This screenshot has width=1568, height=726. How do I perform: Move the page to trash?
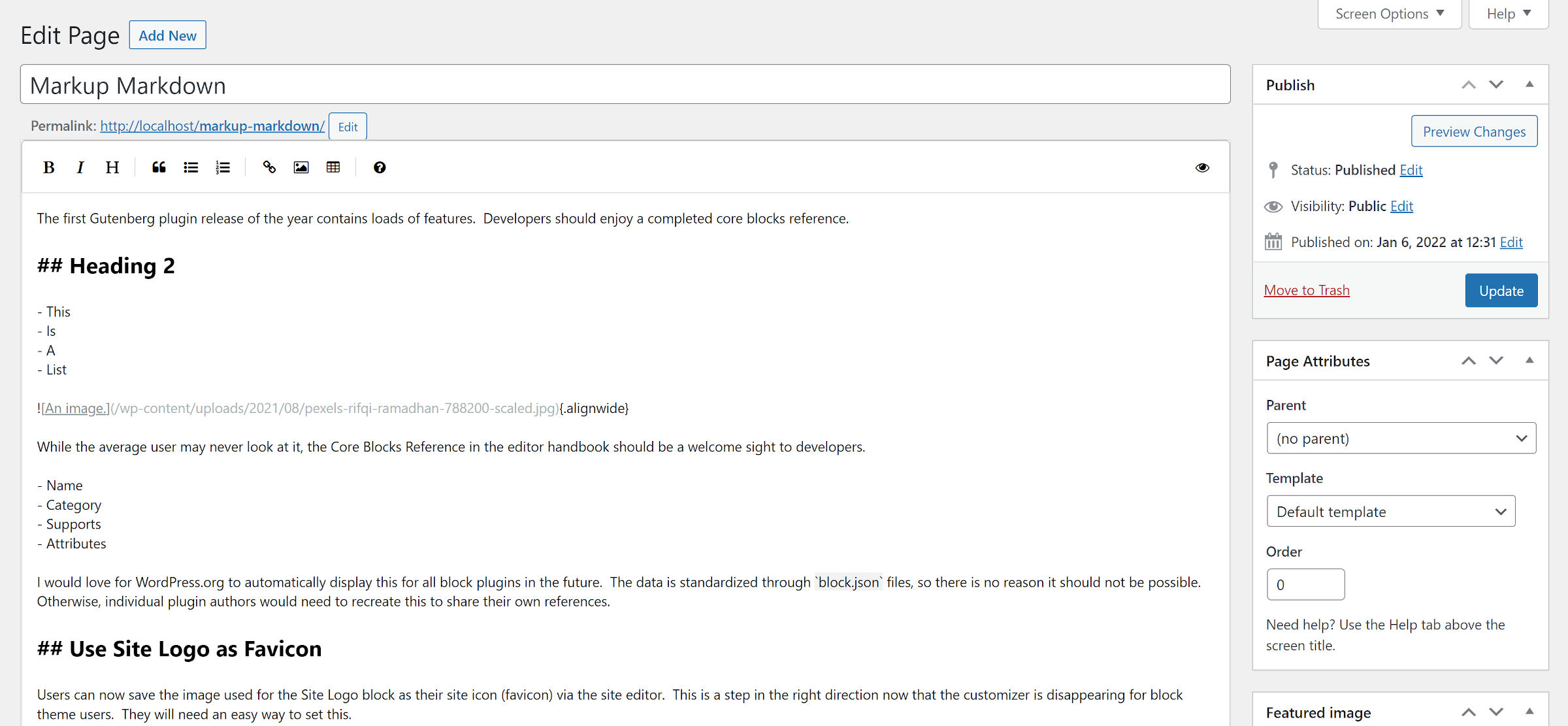pyautogui.click(x=1307, y=289)
